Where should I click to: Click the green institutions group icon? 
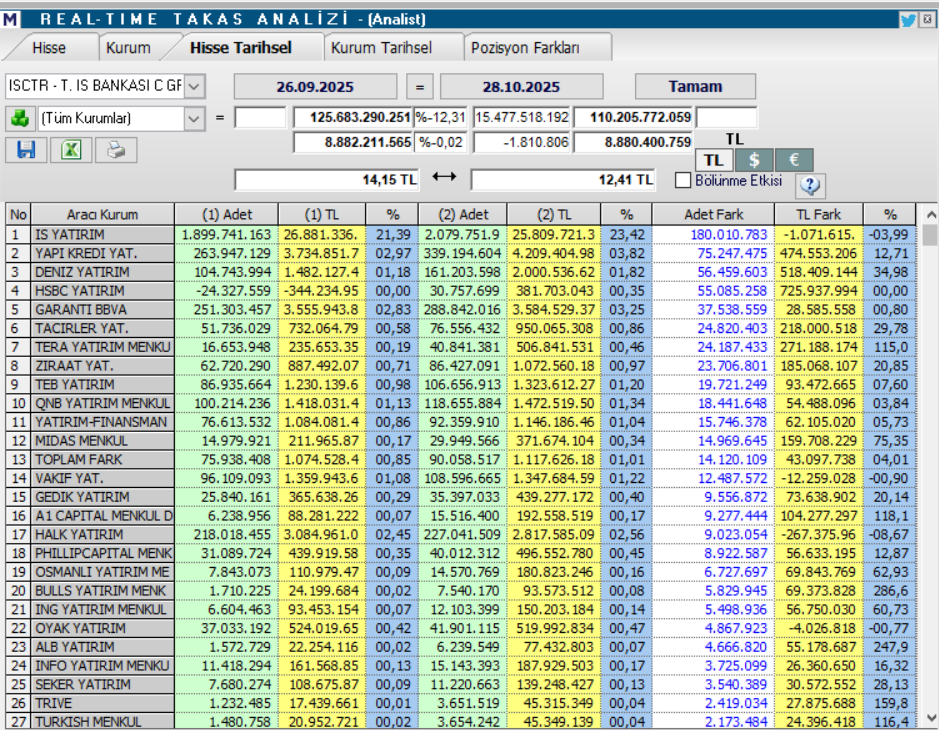pos(19,118)
